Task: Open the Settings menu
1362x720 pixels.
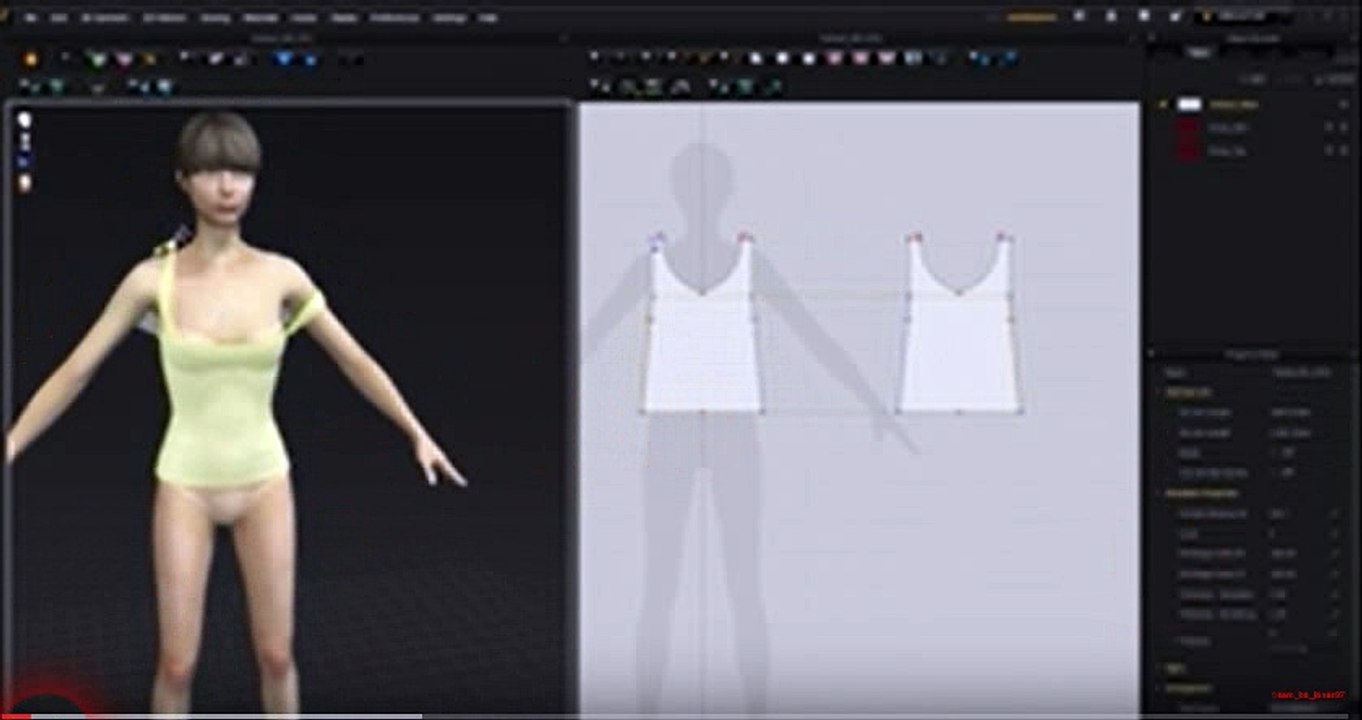Action: 449,18
